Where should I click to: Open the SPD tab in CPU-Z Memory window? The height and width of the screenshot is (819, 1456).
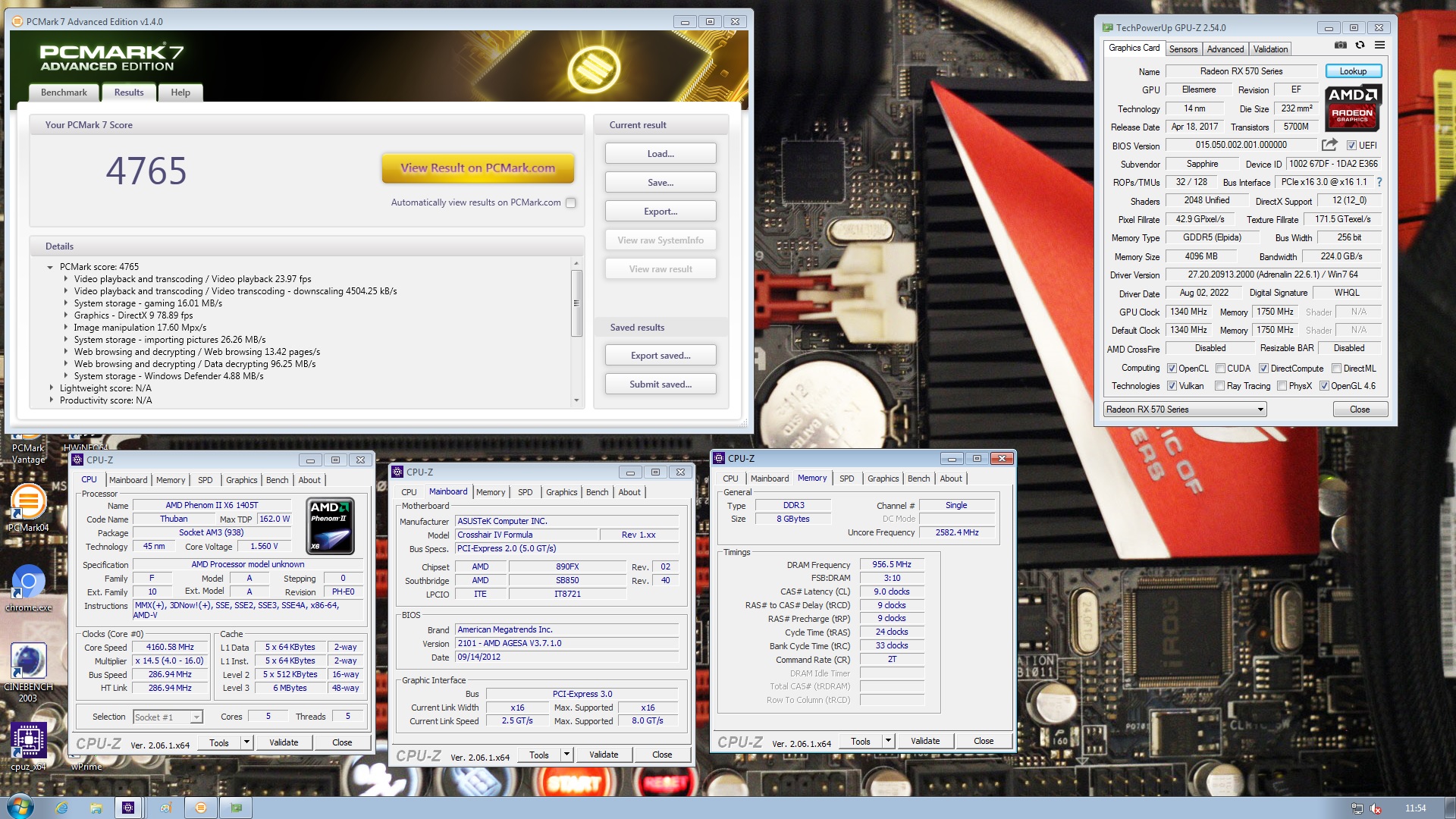[x=846, y=479]
